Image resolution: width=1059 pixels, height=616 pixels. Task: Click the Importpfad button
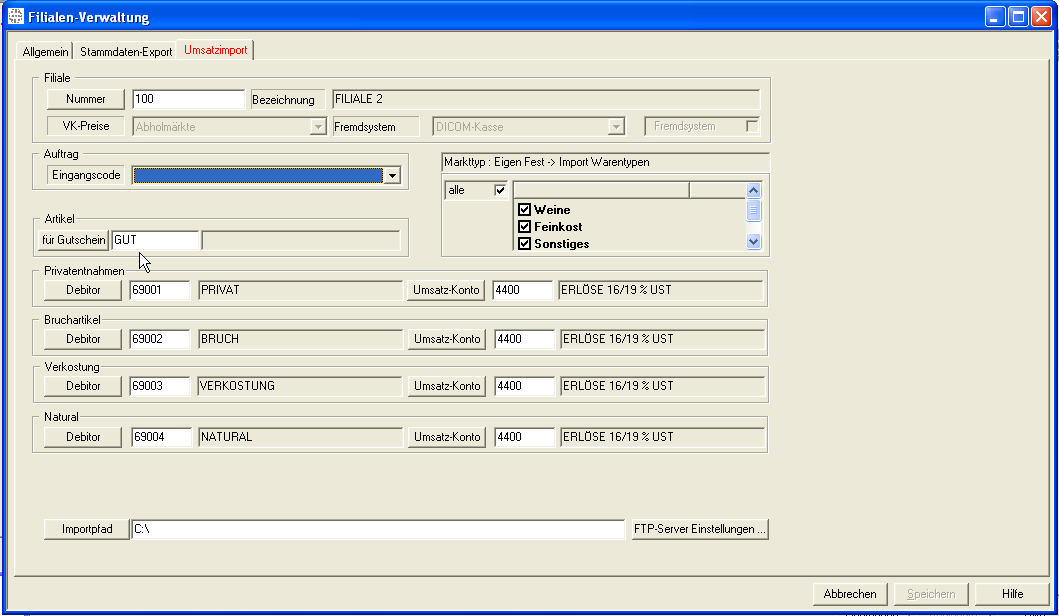85,530
